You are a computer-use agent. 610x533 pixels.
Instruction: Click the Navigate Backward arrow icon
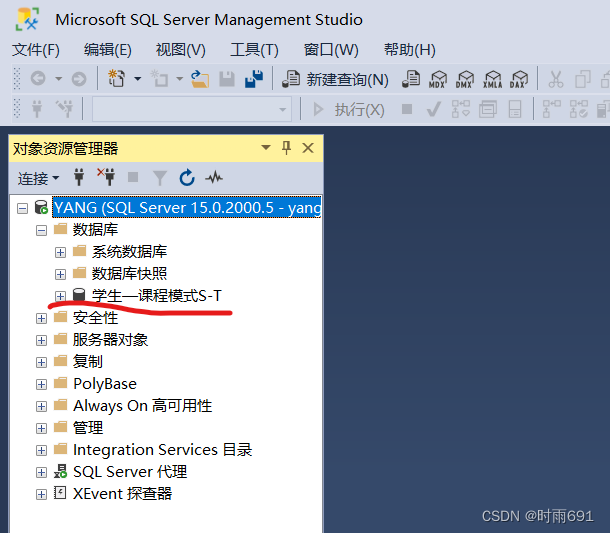pos(38,79)
